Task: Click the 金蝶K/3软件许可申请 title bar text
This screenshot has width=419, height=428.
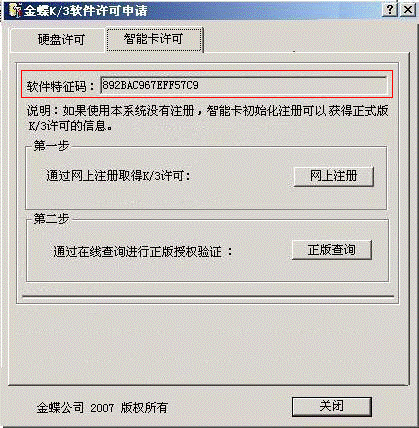Action: tap(85, 11)
